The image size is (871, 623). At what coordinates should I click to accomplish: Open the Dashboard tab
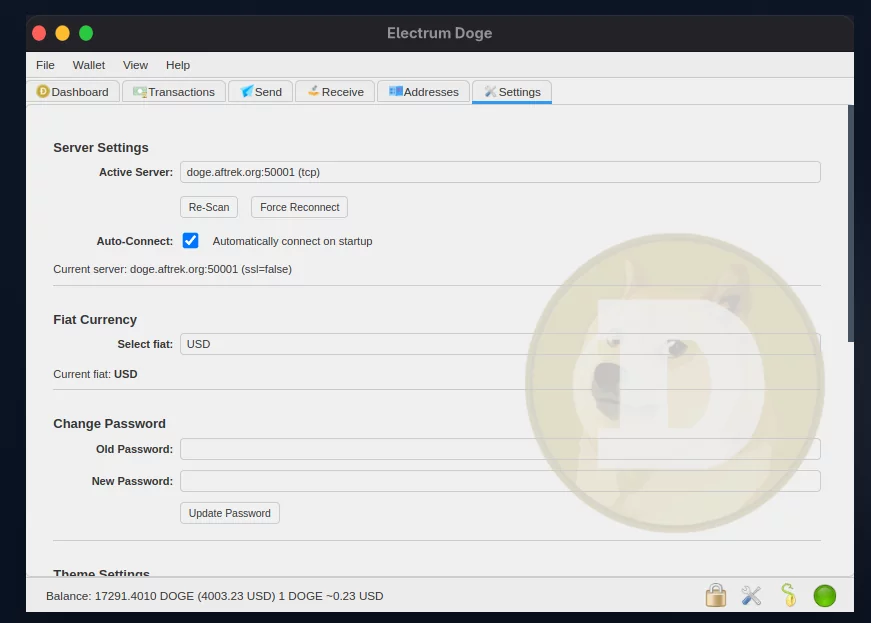coord(73,92)
